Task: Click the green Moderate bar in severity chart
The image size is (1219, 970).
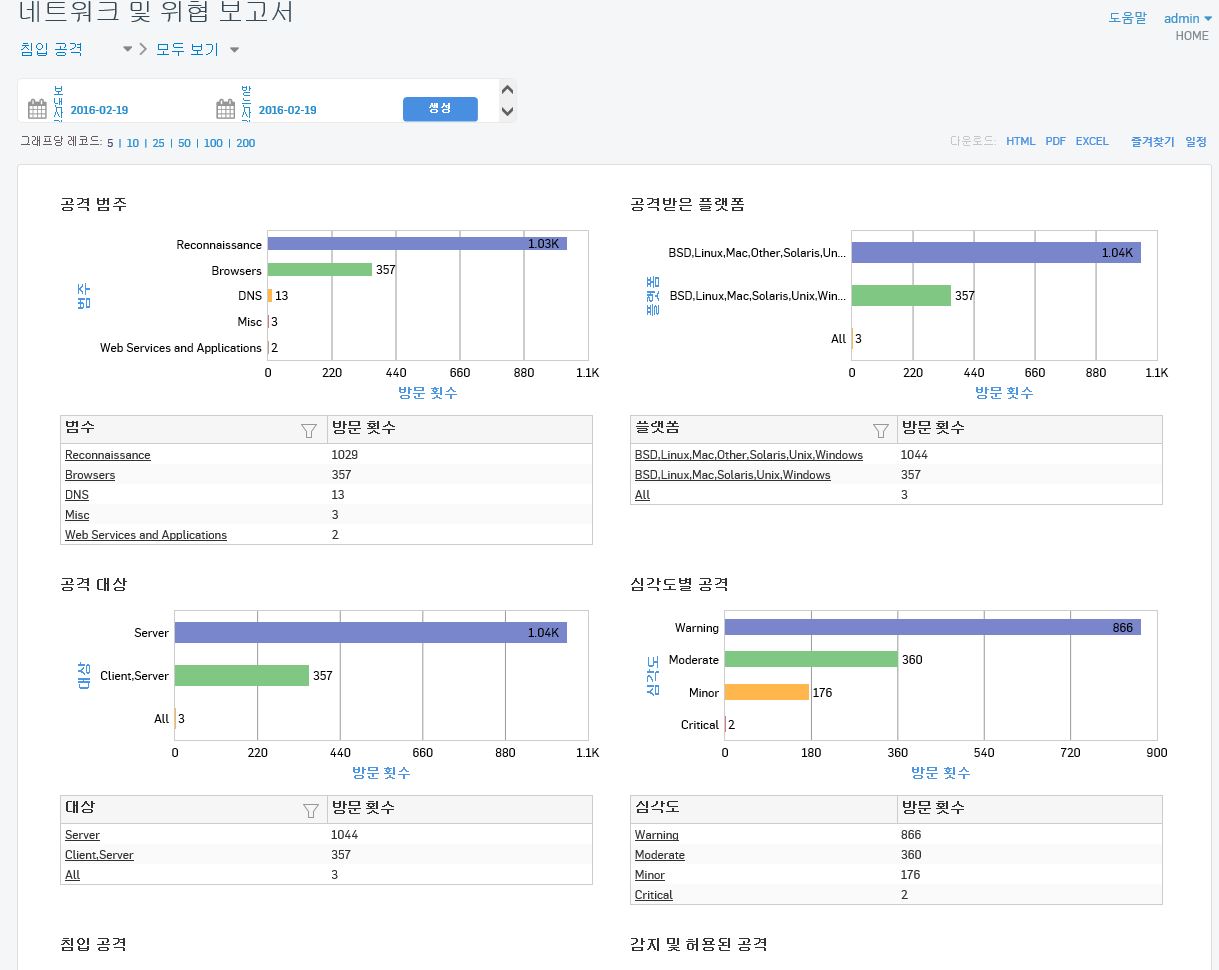Action: coord(811,659)
